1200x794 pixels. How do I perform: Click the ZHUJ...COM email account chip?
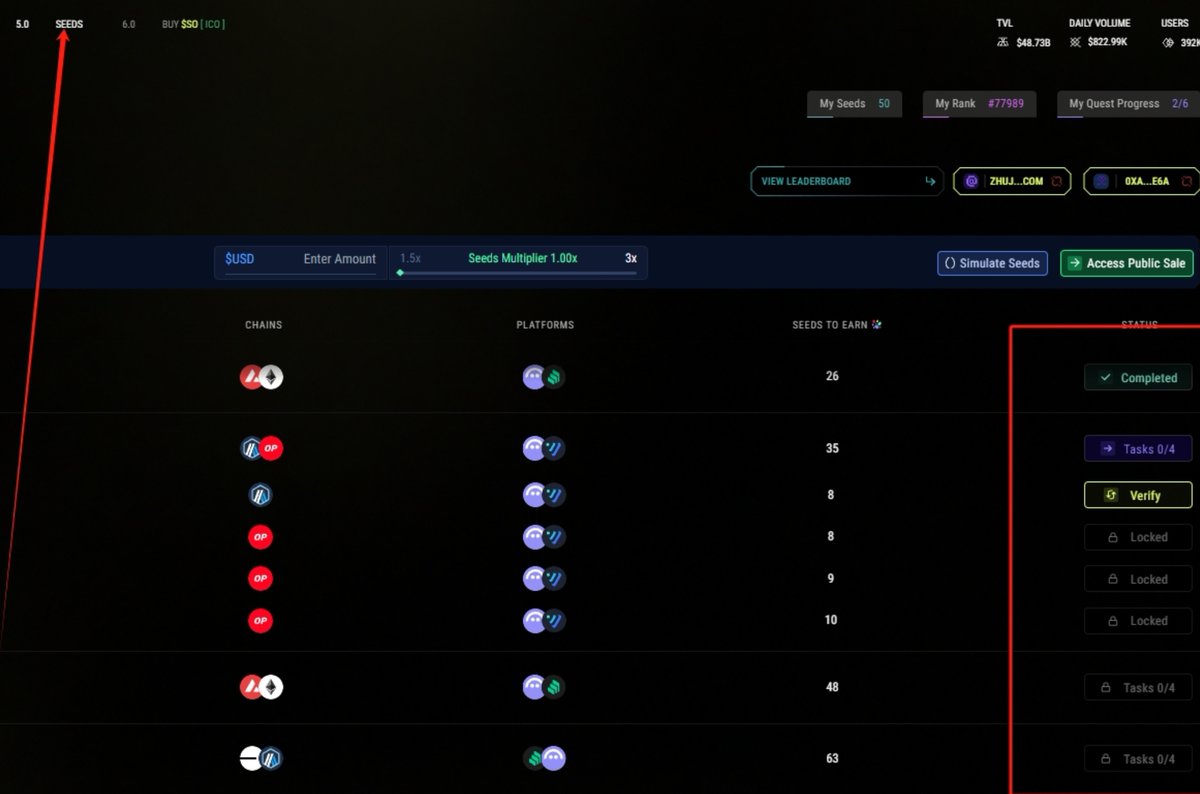pyautogui.click(x=1012, y=181)
